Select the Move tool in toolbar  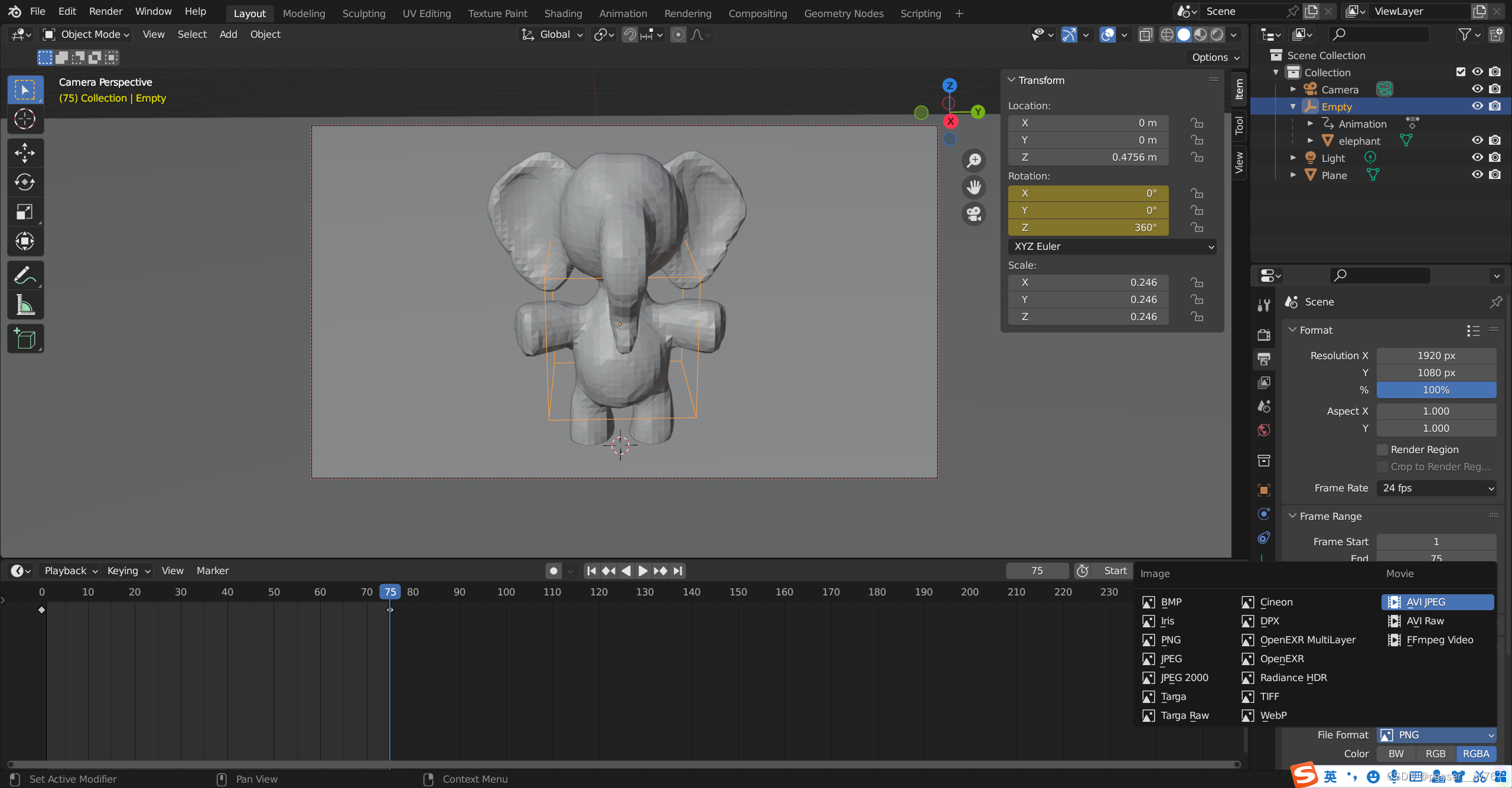(25, 153)
